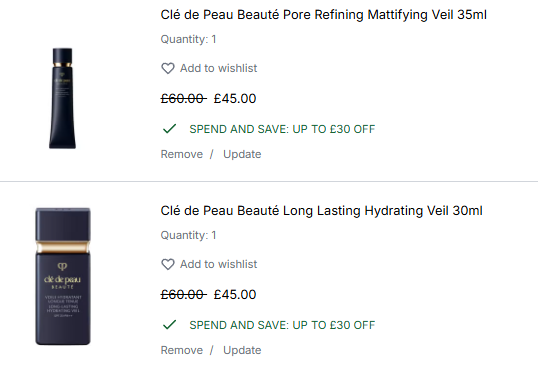Click green checkmark beside second Spend and Save offer

point(169,325)
